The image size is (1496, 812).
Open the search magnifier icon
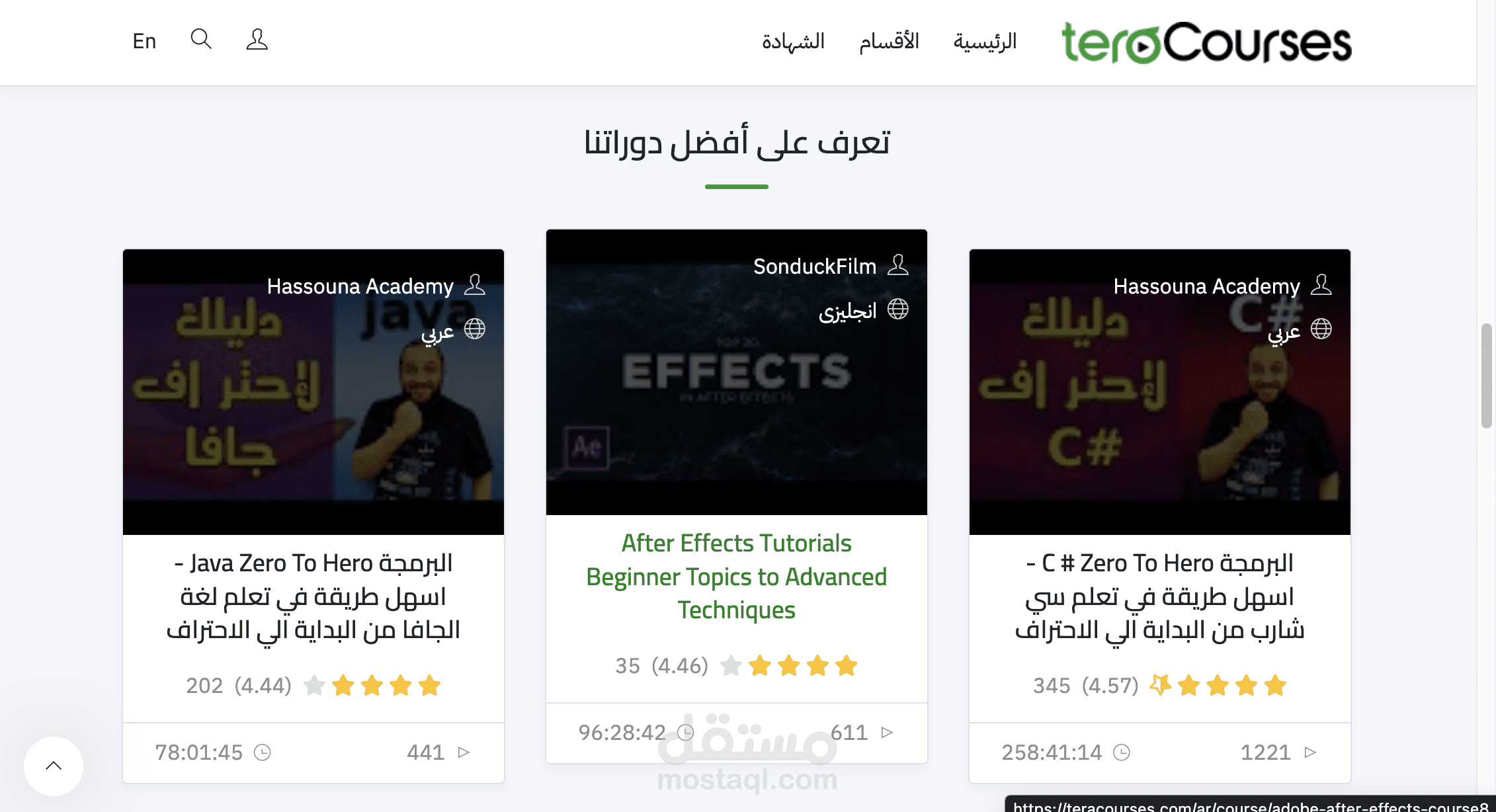point(201,39)
